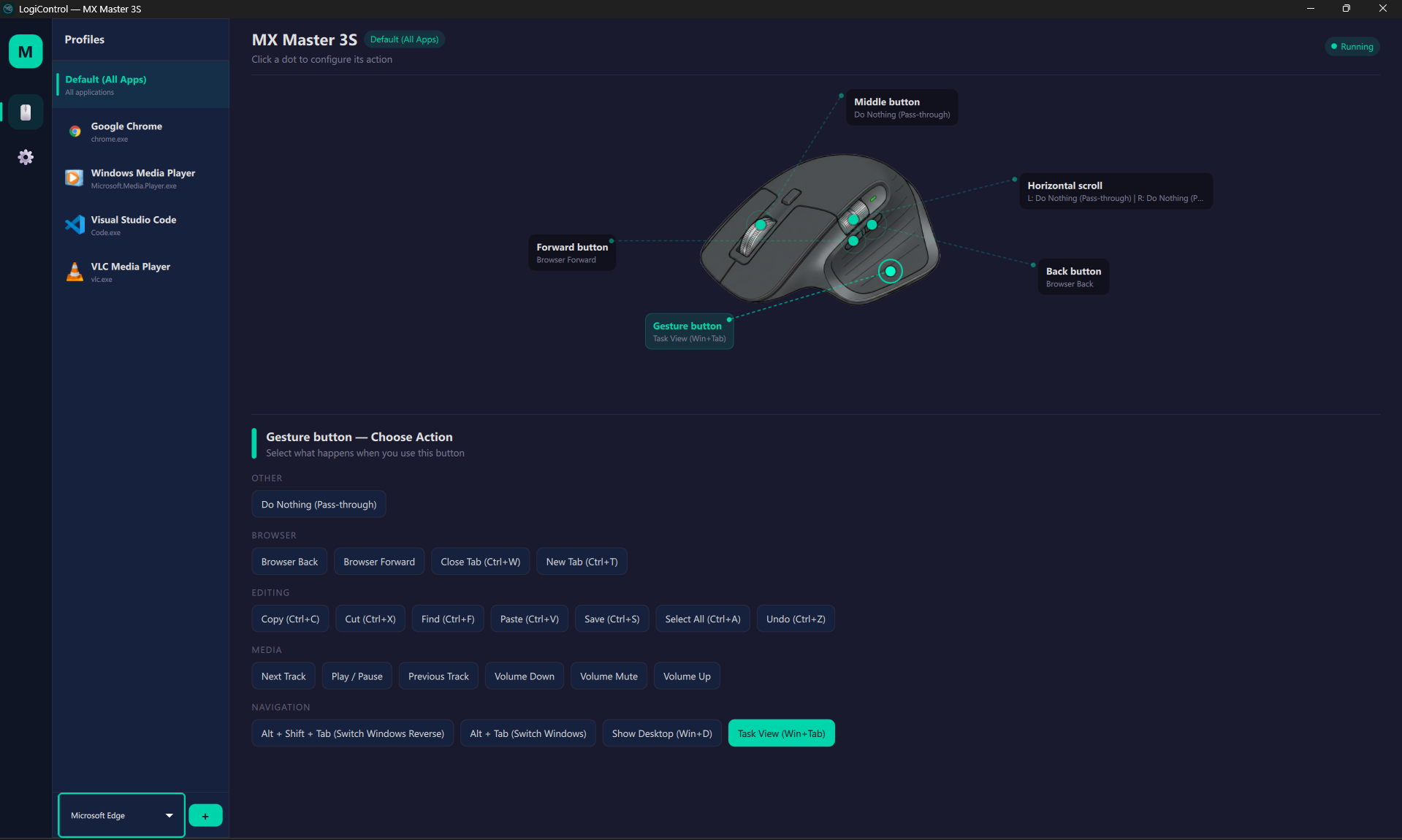Click the M profile avatar
Image resolution: width=1402 pixels, height=840 pixels.
pos(25,51)
